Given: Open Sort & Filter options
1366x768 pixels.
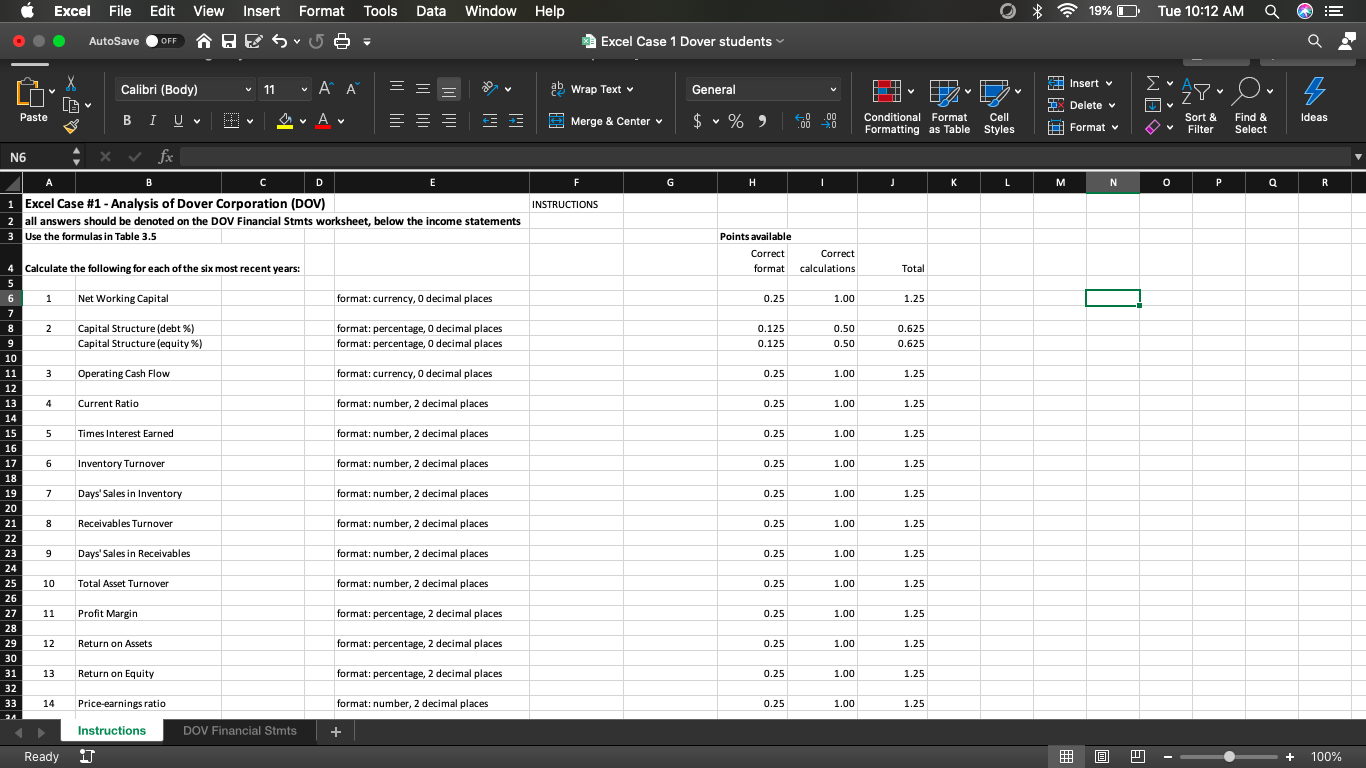Looking at the screenshot, I should point(1200,105).
